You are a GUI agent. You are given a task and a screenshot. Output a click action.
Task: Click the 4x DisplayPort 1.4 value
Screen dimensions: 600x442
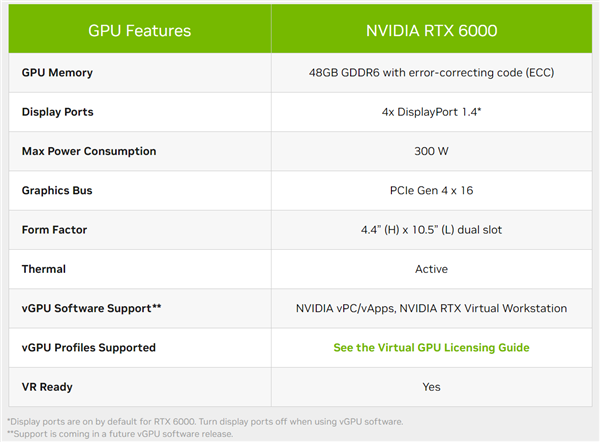[x=431, y=112]
